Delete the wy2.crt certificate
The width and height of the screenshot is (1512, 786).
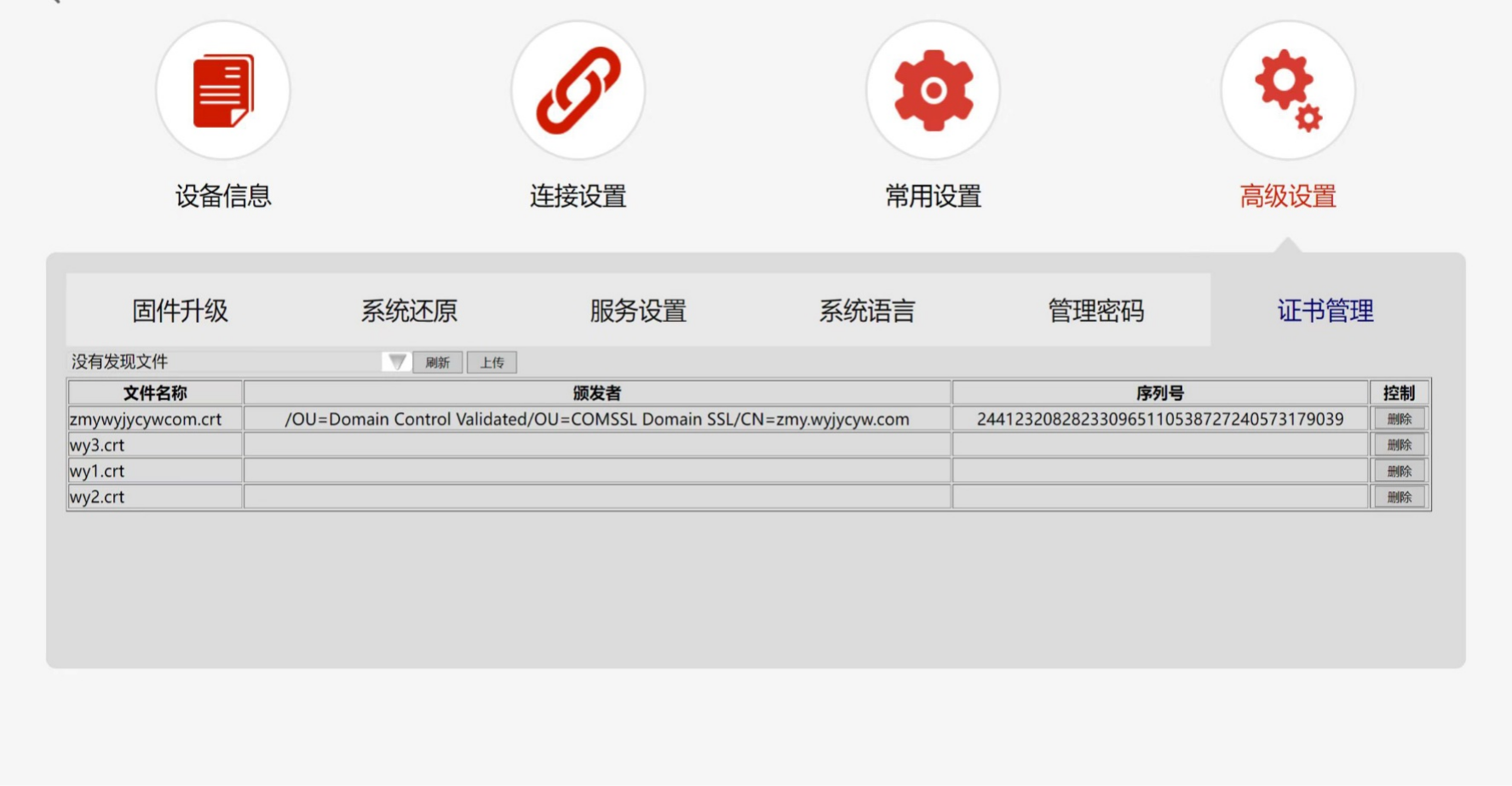point(1399,497)
